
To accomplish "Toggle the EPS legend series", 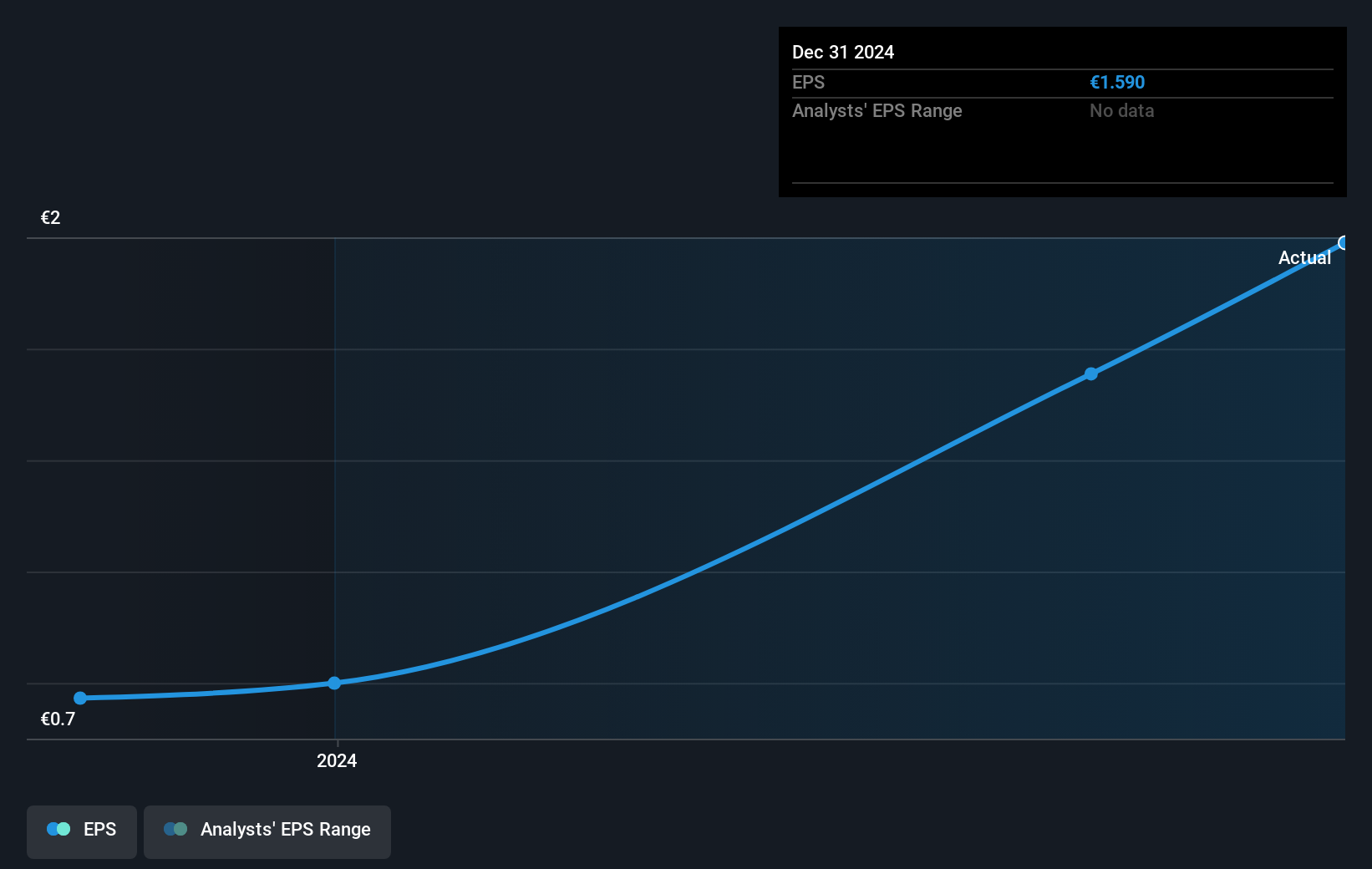I will tap(82, 831).
